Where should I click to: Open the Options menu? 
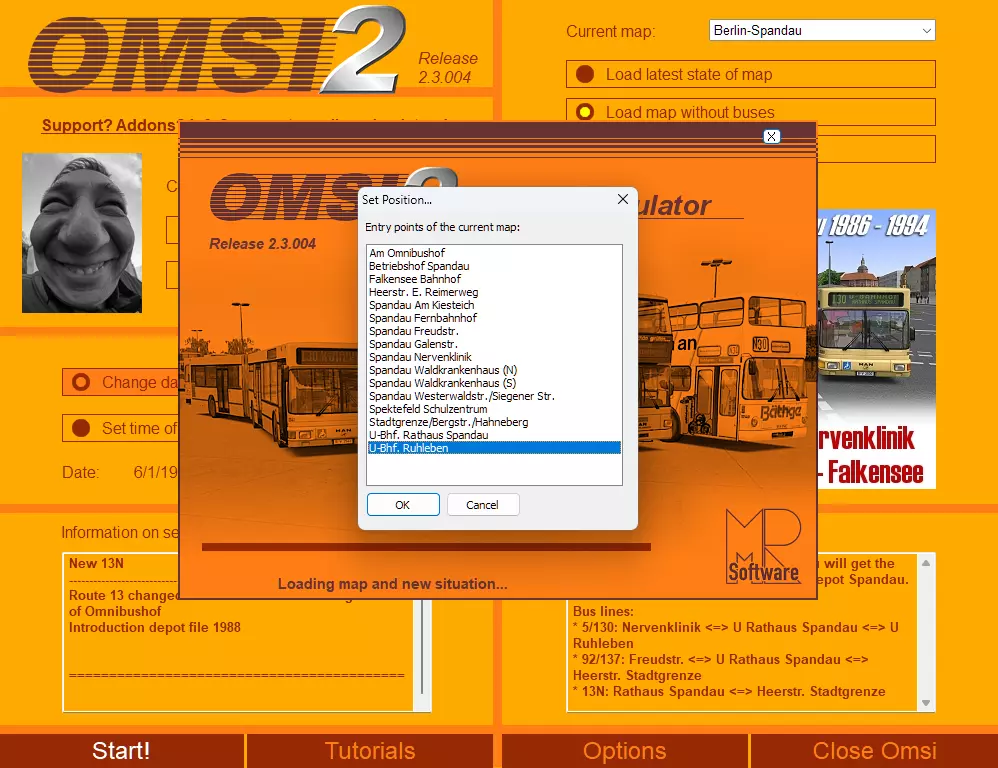(624, 751)
